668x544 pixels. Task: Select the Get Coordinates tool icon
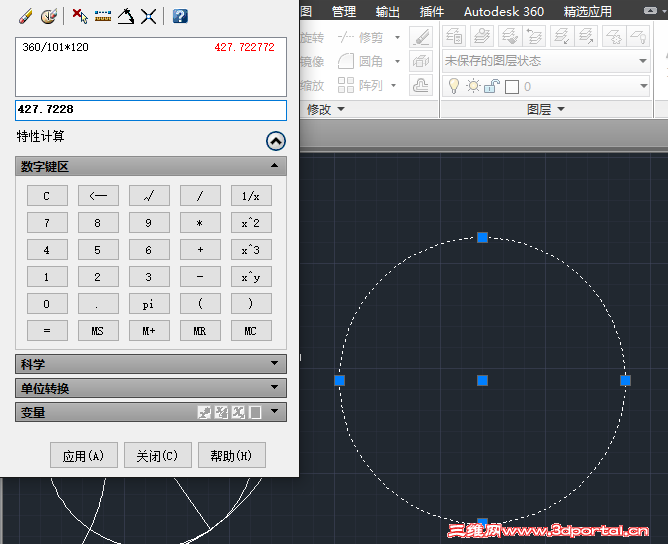(80, 17)
